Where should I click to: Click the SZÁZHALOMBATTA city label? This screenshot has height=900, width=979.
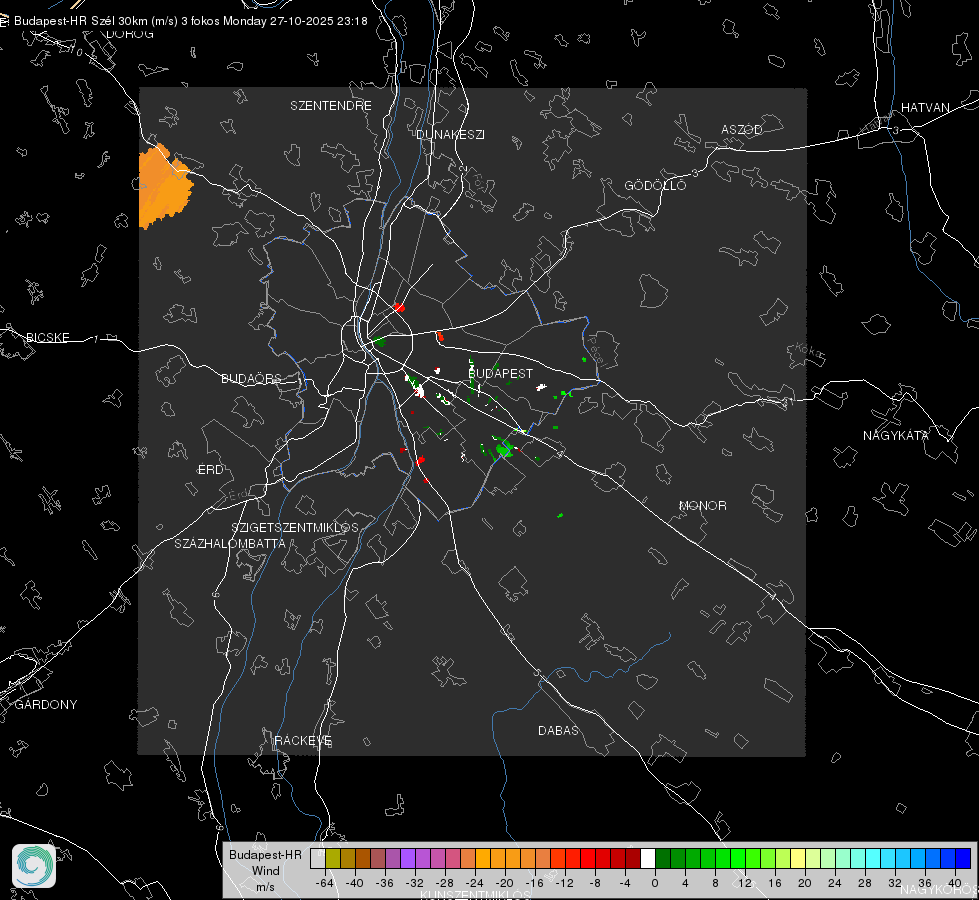pos(230,543)
